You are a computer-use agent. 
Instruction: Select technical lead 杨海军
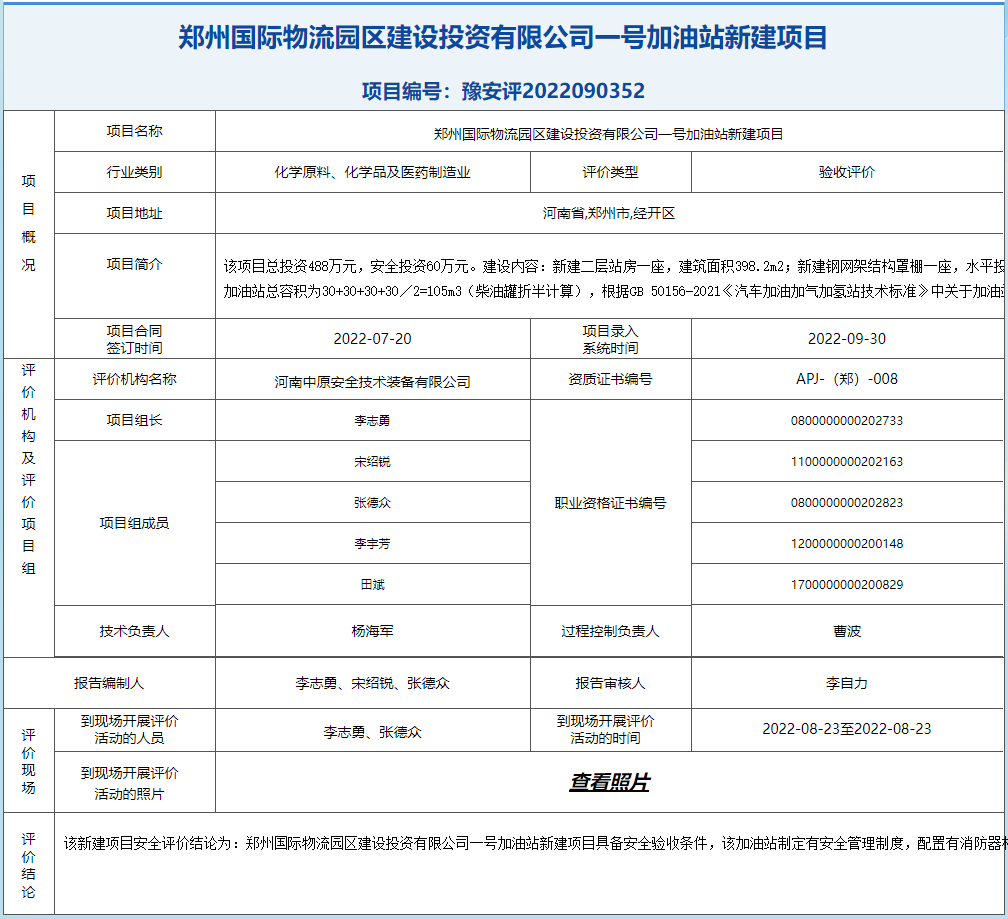[x=373, y=631]
